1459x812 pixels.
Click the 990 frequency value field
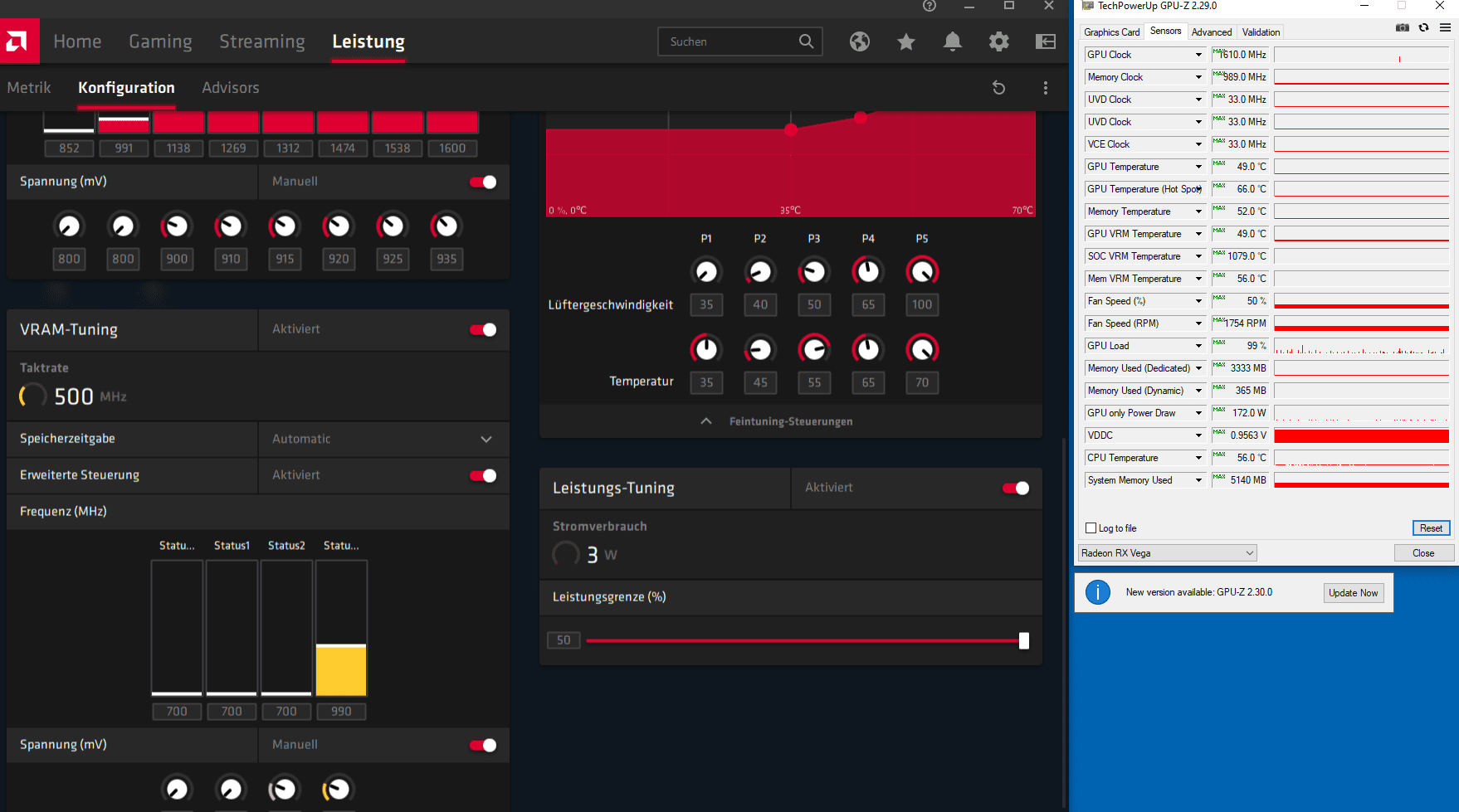(x=341, y=712)
